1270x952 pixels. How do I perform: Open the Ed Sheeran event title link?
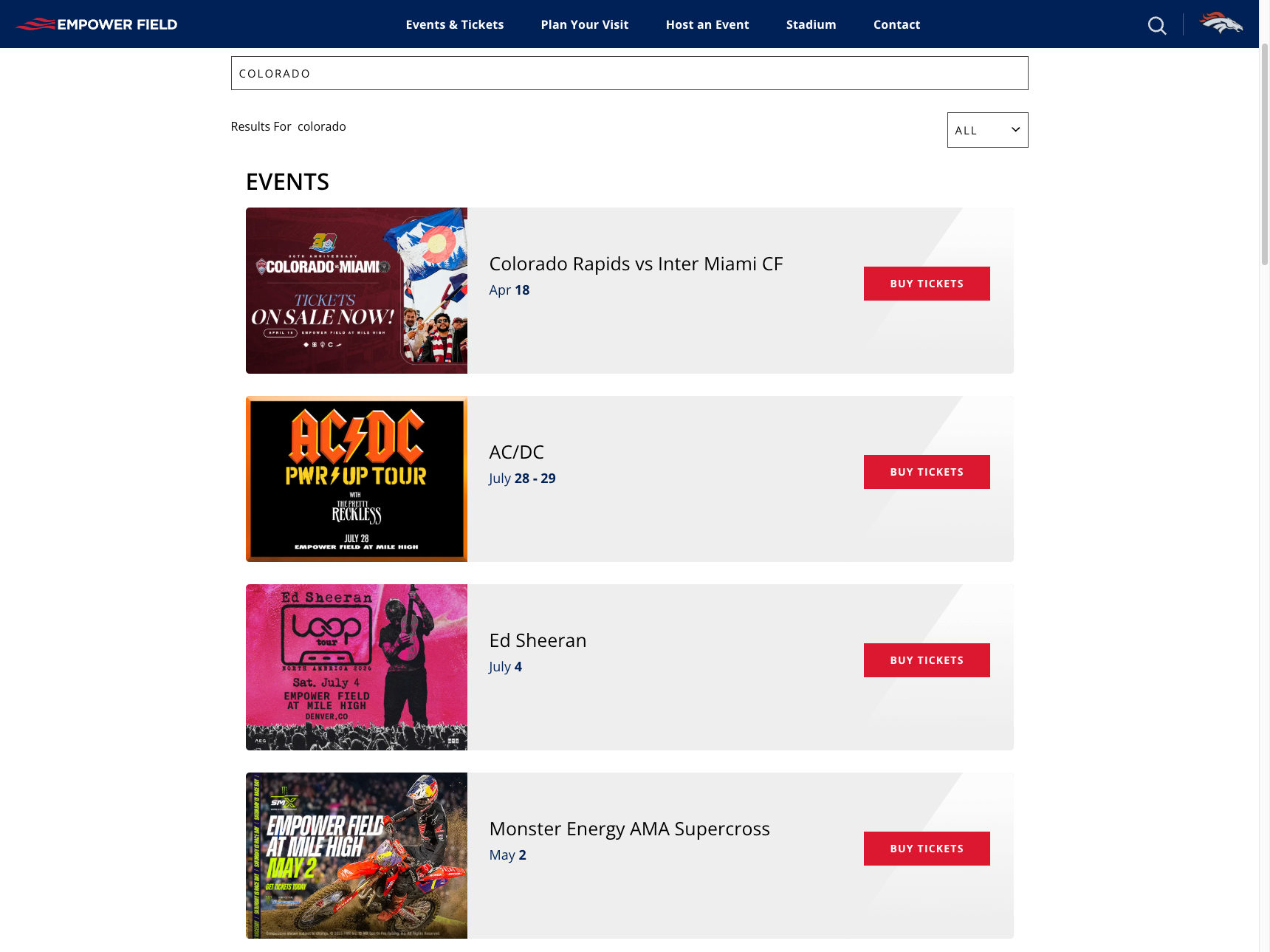point(538,640)
